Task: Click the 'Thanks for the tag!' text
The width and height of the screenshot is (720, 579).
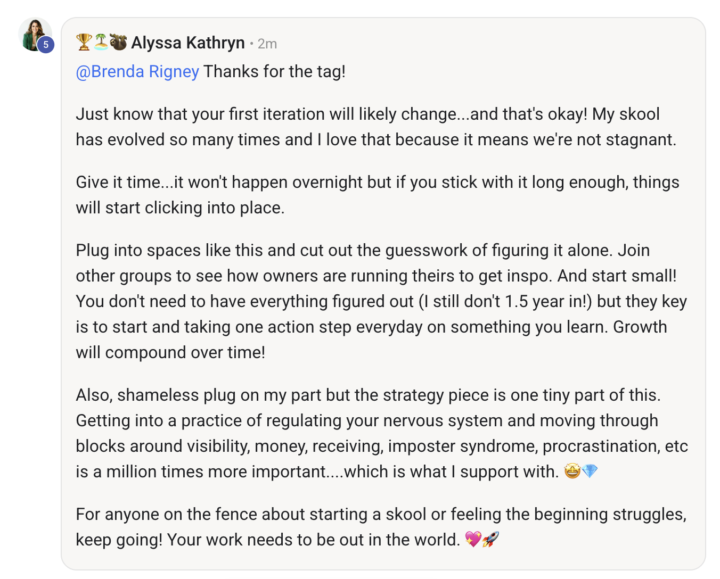Action: tap(274, 72)
